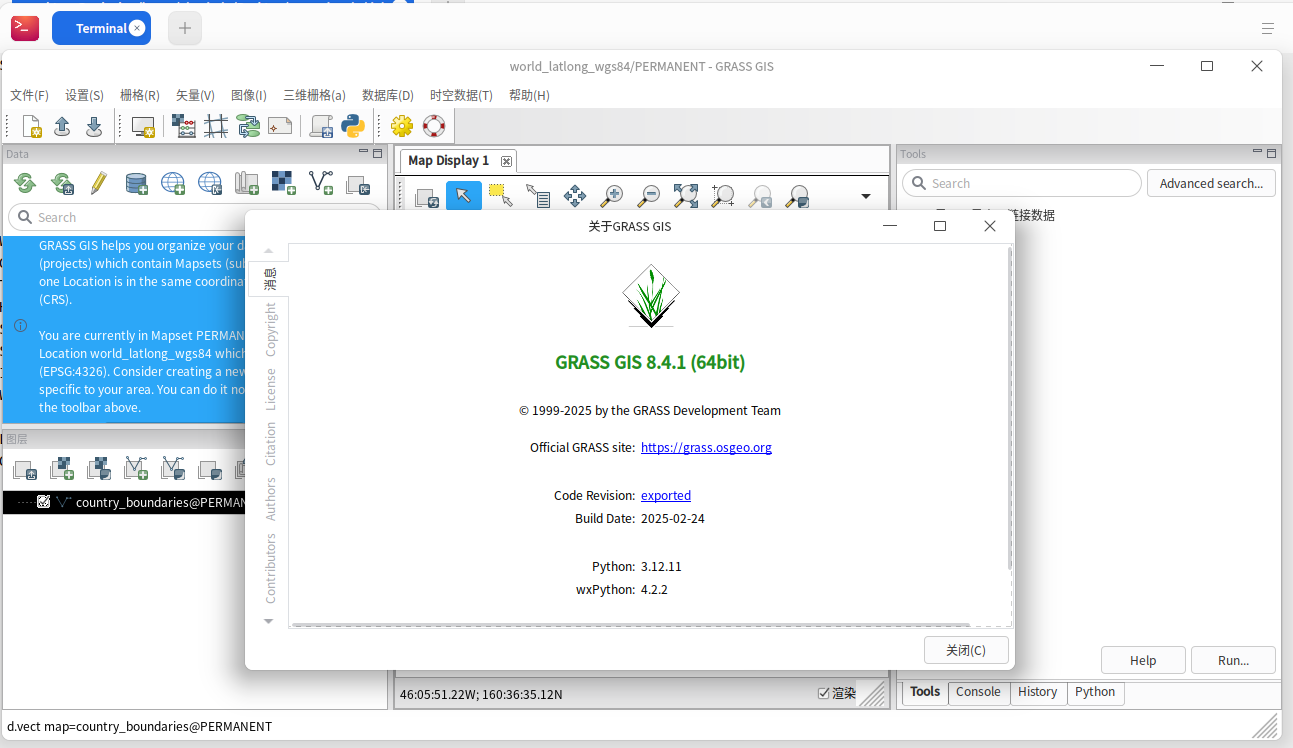Open the Copyright tab in About dialog
1293x748 pixels.
(270, 330)
